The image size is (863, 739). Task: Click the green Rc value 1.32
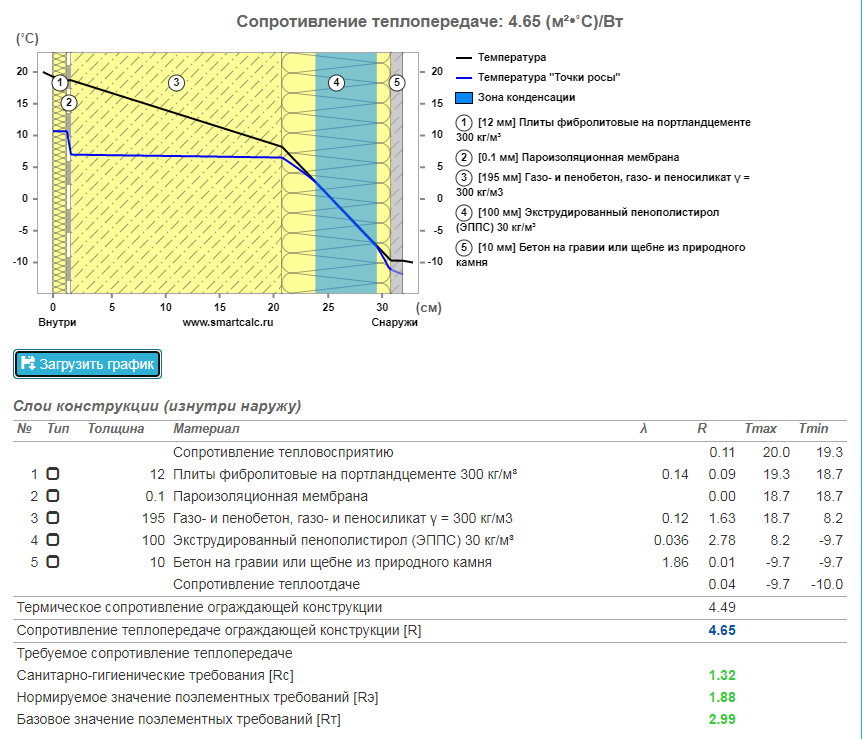(x=722, y=675)
